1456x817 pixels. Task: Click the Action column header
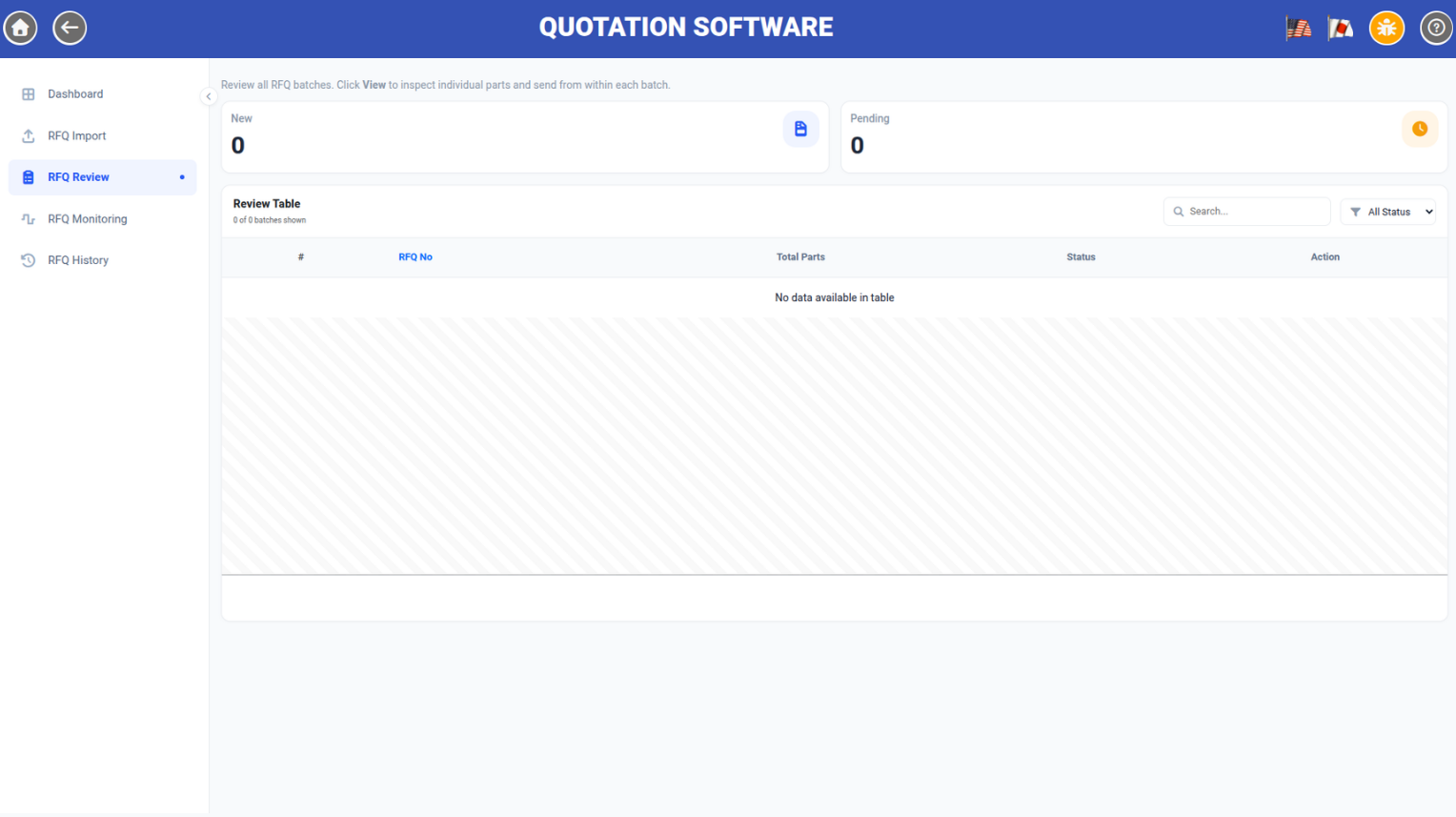(x=1325, y=257)
